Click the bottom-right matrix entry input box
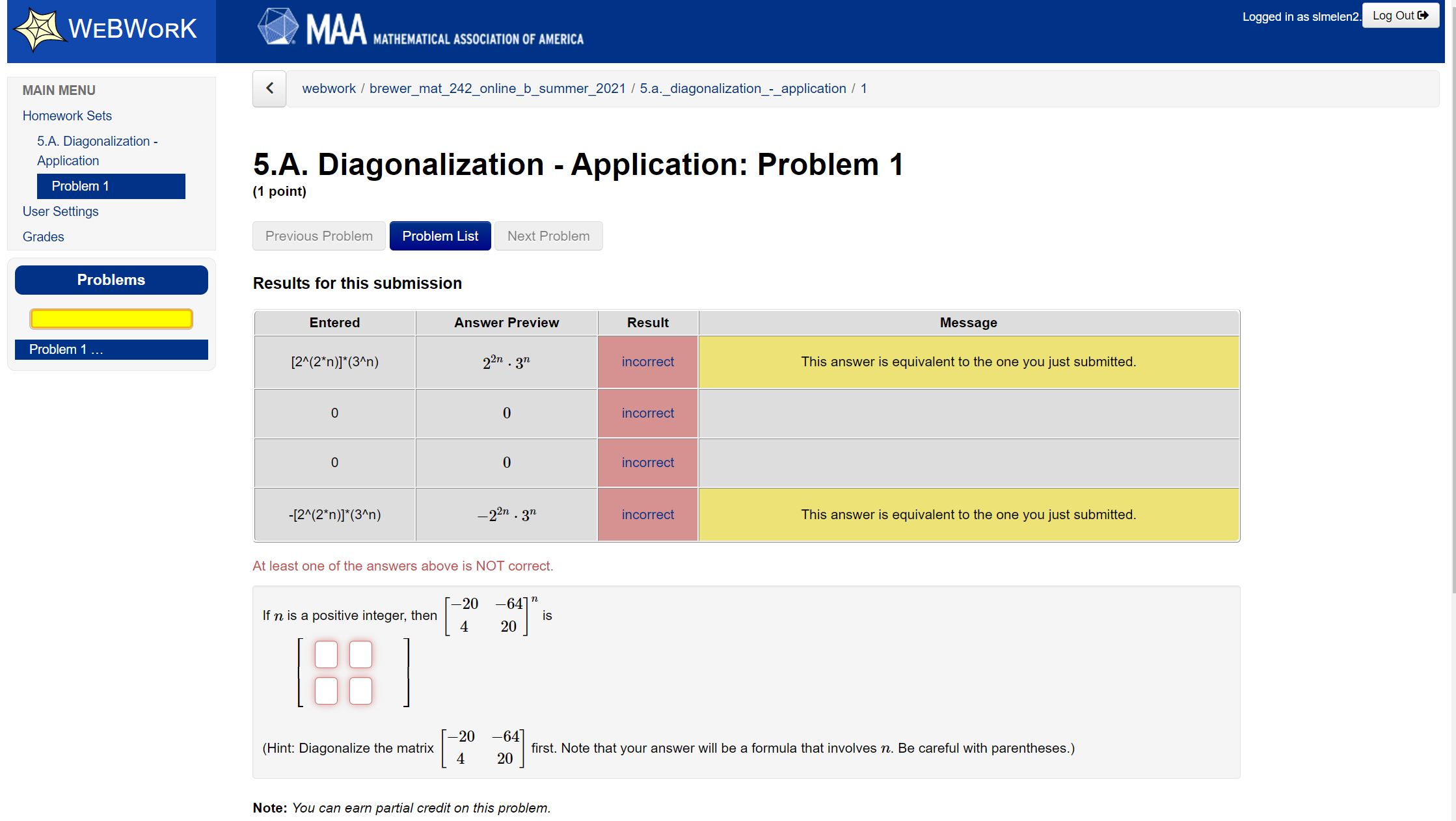Image resolution: width=1456 pixels, height=821 pixels. [360, 691]
